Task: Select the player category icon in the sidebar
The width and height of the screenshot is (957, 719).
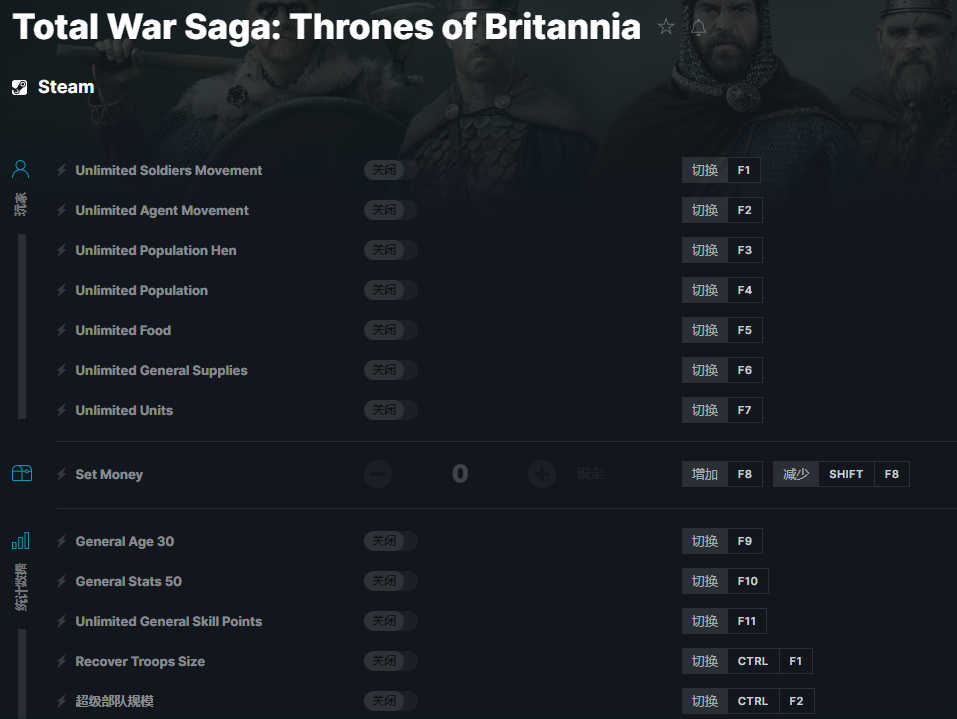Action: point(21,168)
